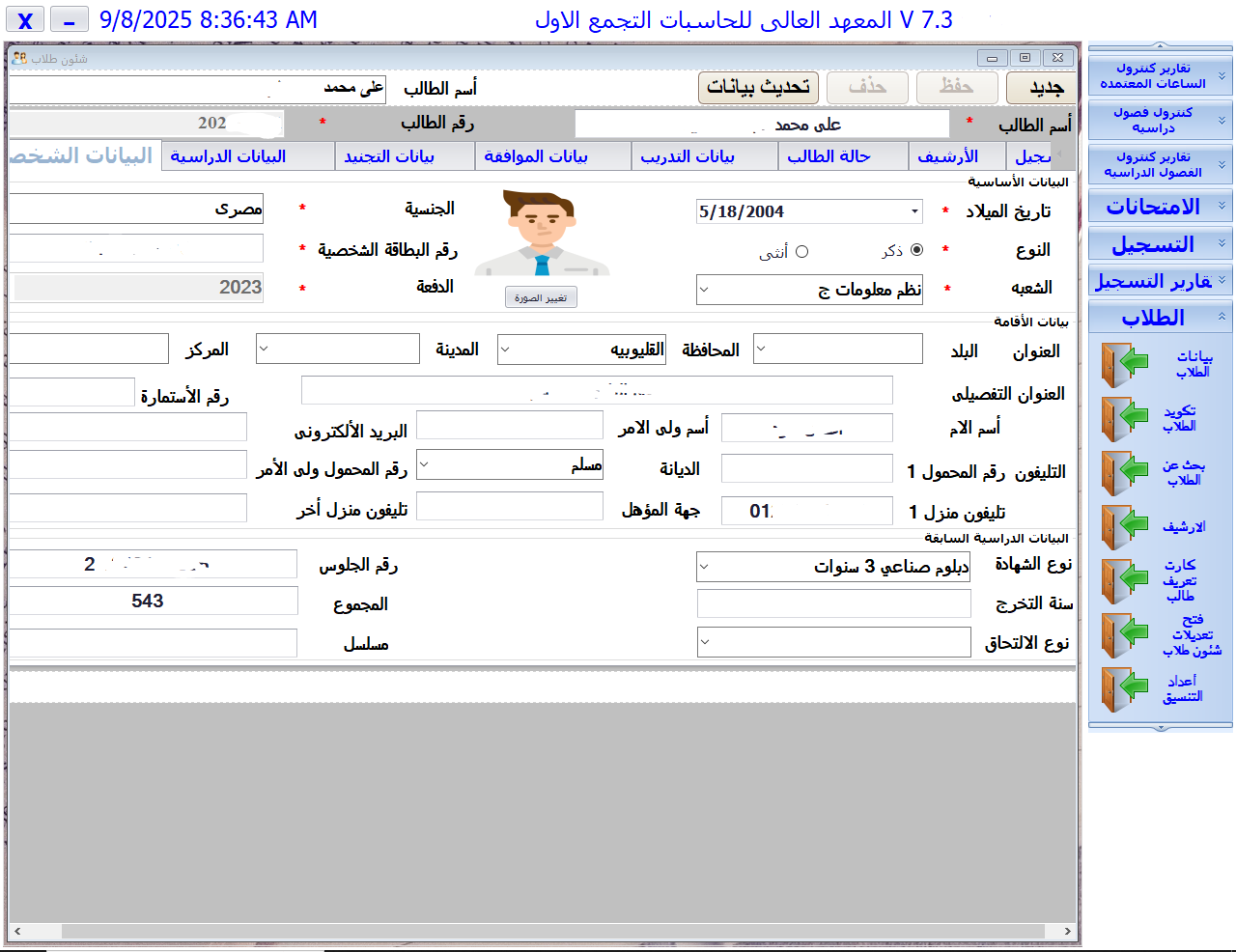The image size is (1236, 952).
Task: Click فتح تعديلات شئون طلاب door icon
Action: click(1124, 635)
